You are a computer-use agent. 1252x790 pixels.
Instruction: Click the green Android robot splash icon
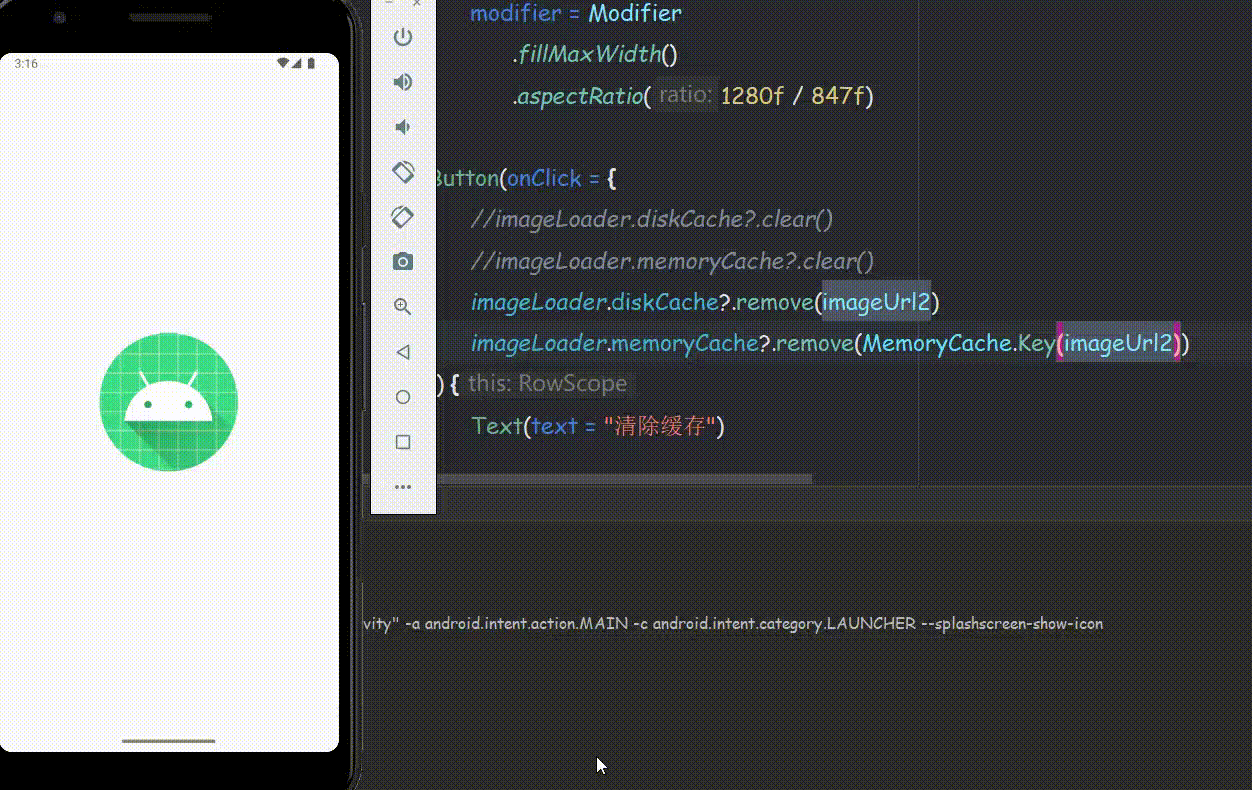169,401
